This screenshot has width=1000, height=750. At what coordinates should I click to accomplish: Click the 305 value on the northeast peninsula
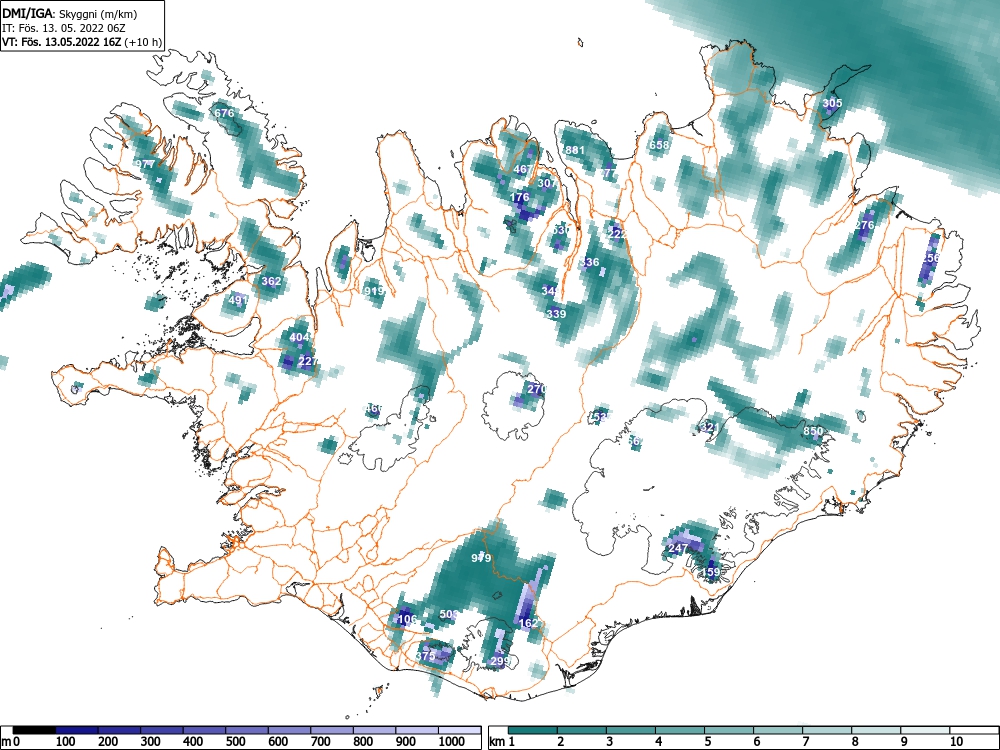[832, 103]
